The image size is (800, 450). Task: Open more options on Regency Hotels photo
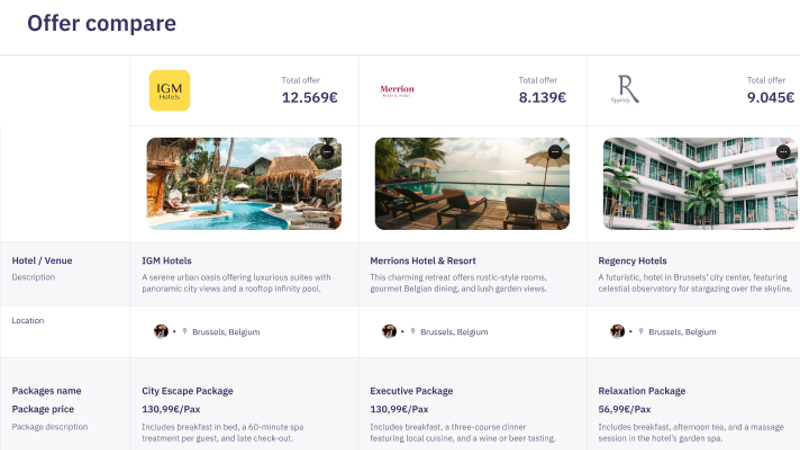click(x=783, y=152)
